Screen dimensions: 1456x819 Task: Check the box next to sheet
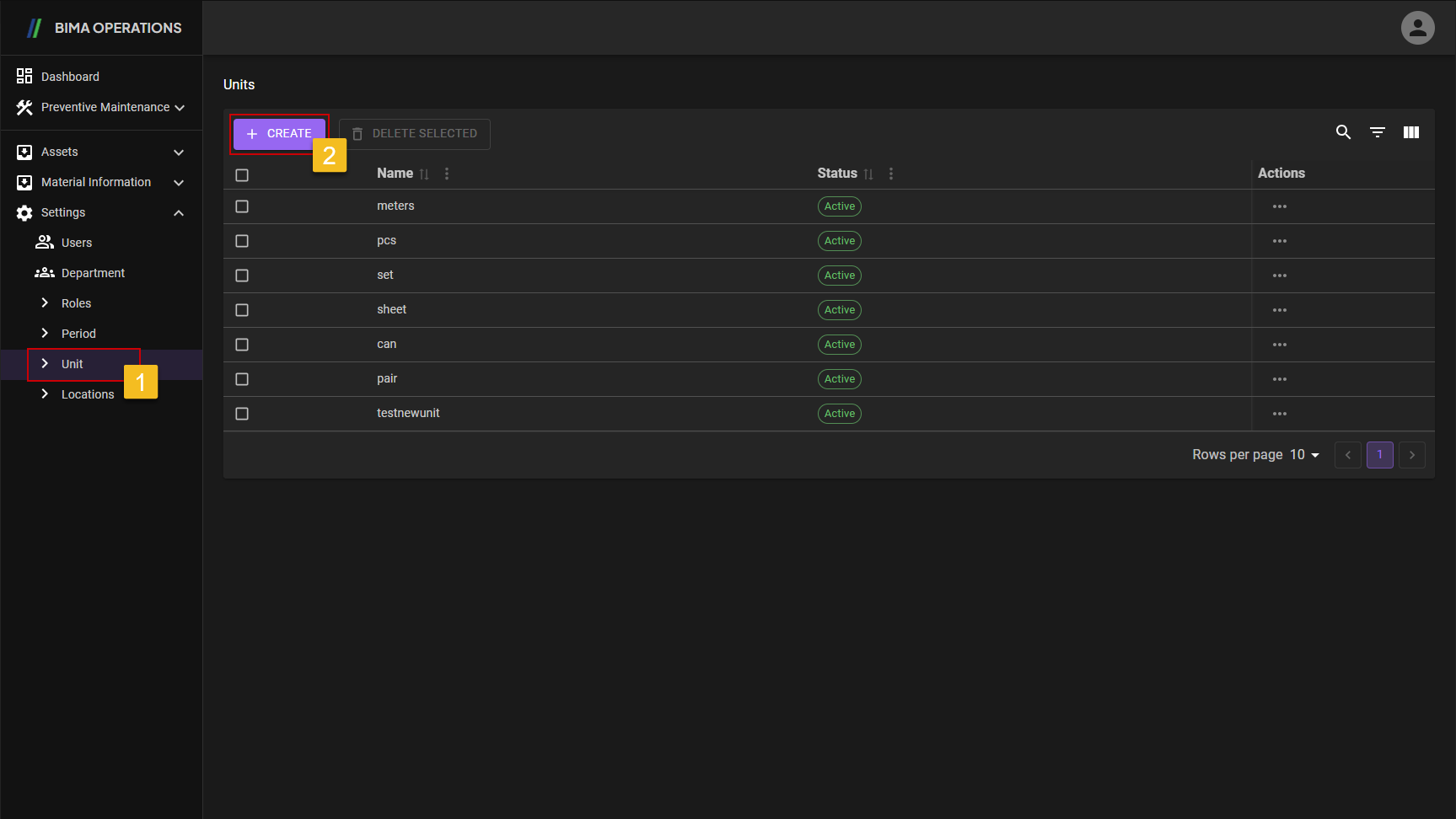pyautogui.click(x=242, y=310)
